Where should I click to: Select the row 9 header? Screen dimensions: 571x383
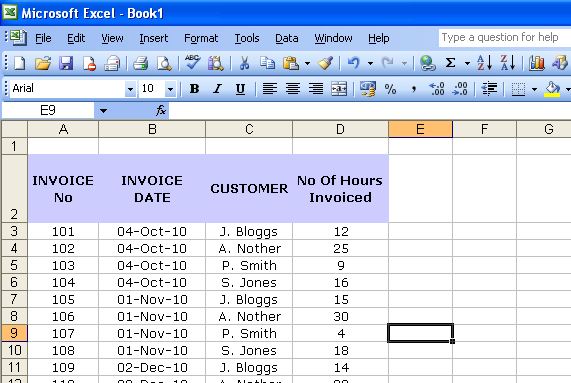pos(14,333)
